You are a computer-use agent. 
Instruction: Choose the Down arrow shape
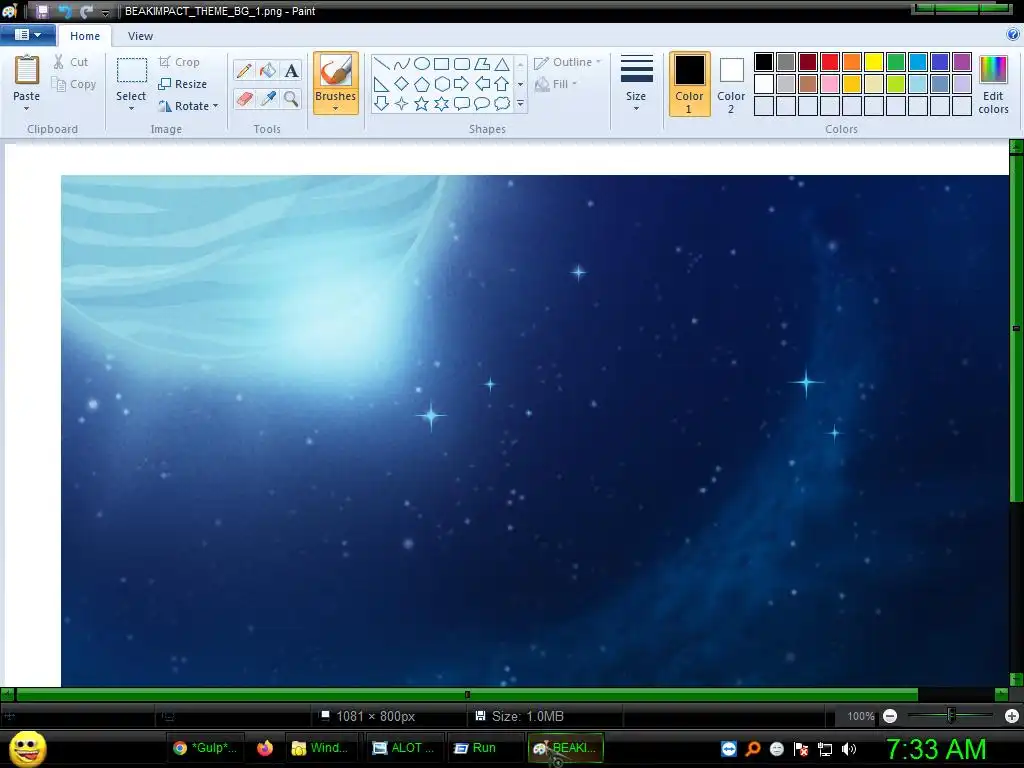381,103
